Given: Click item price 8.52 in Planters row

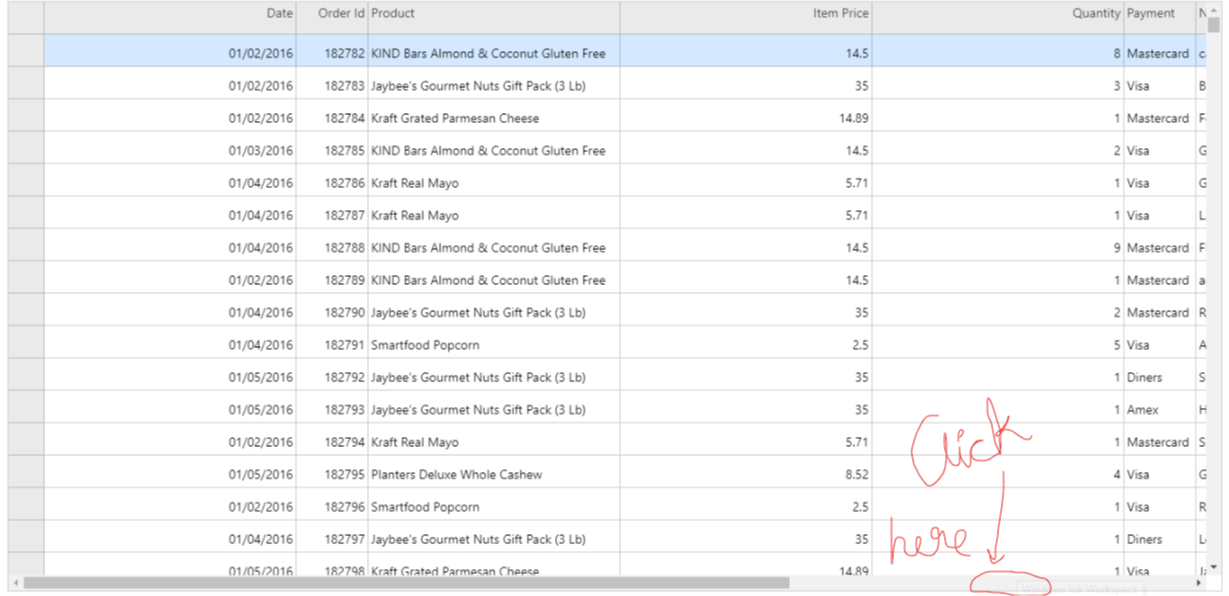Looking at the screenshot, I should (746, 474).
